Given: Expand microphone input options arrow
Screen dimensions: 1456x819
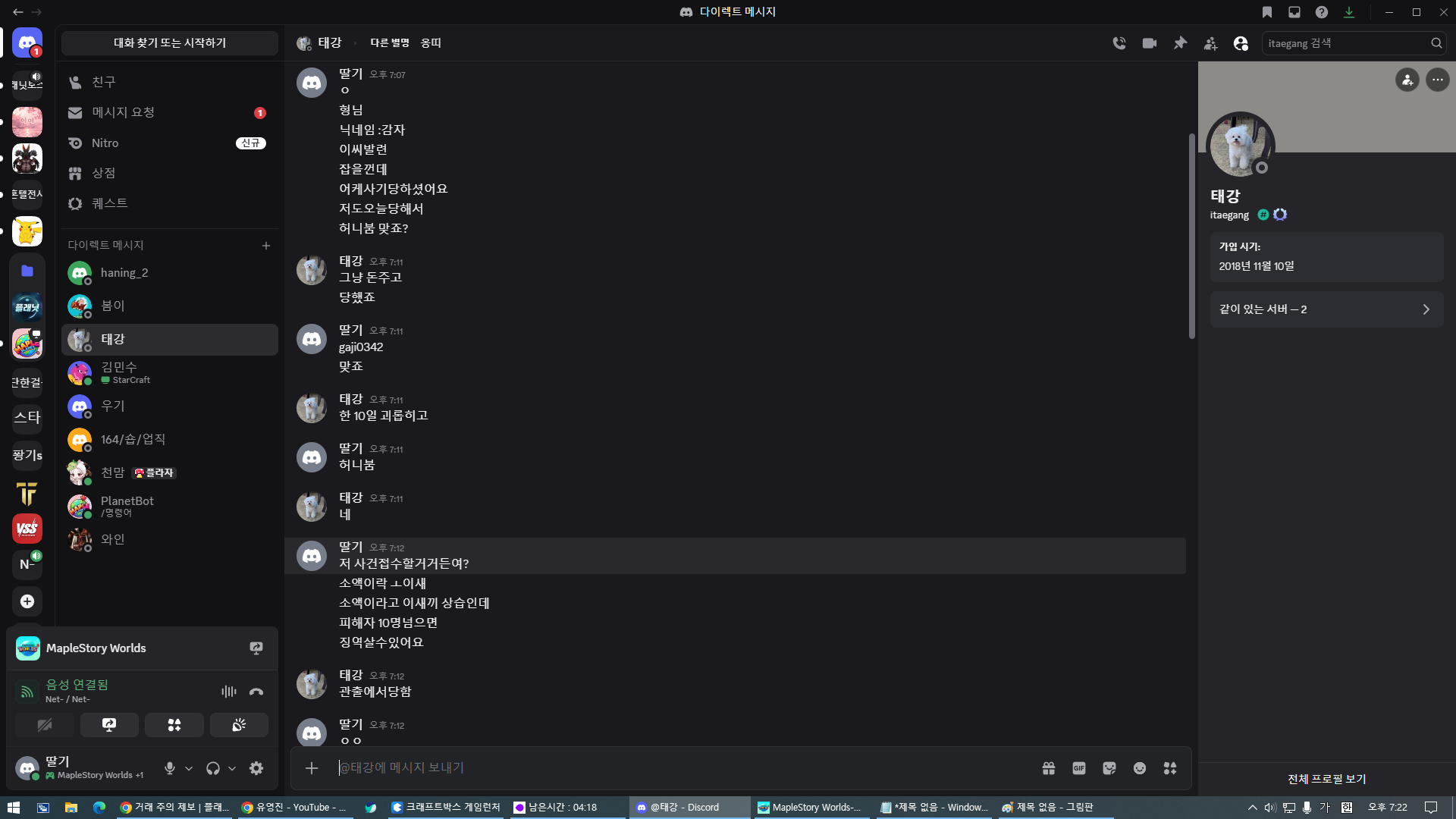Looking at the screenshot, I should [189, 768].
